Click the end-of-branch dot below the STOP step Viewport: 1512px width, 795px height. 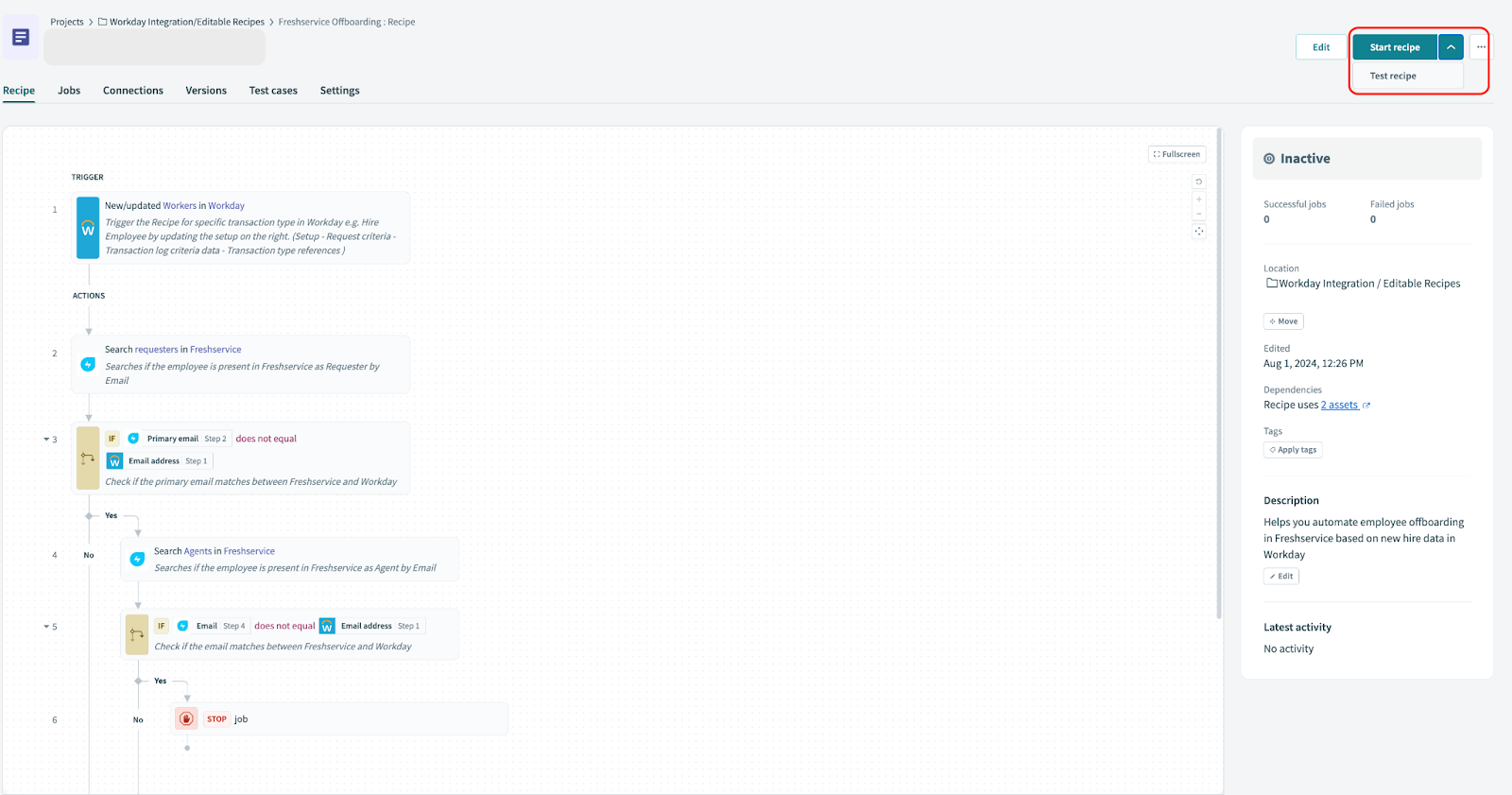tap(187, 749)
